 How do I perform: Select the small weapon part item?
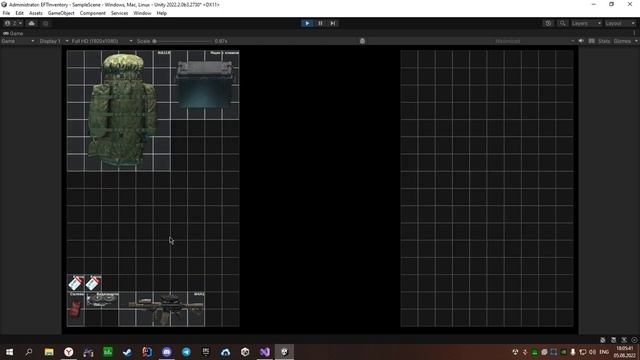coord(102,300)
